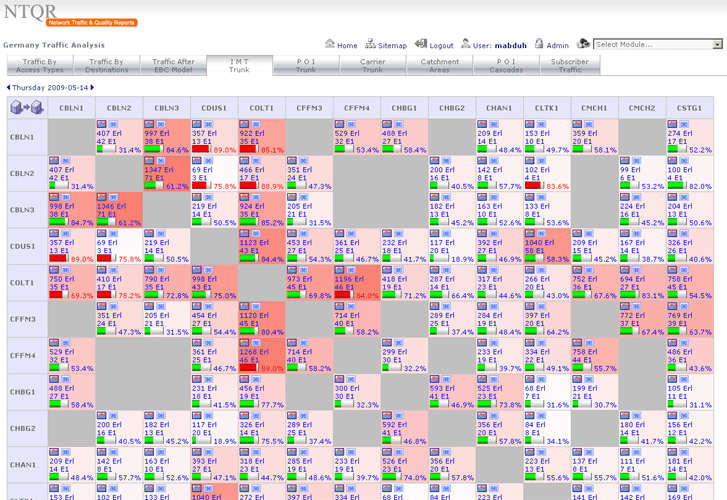Open chart icon in row CBLN3, column CBLN1 cell
The height and width of the screenshot is (500, 727).
click(x=54, y=194)
